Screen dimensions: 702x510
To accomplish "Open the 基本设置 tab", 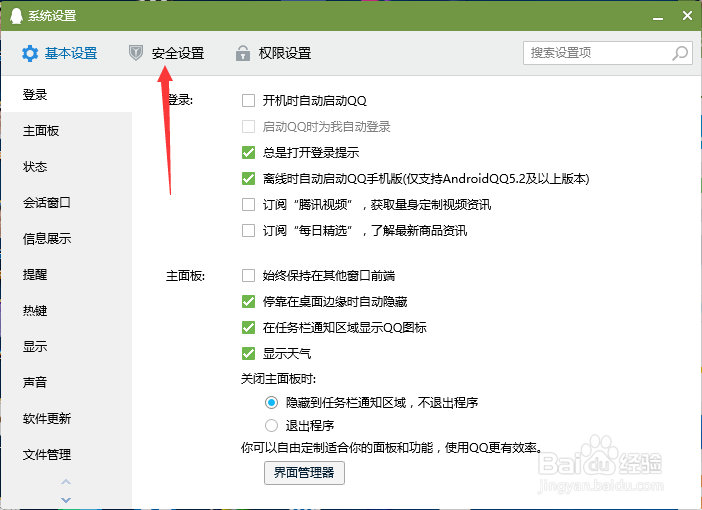I will [x=60, y=53].
